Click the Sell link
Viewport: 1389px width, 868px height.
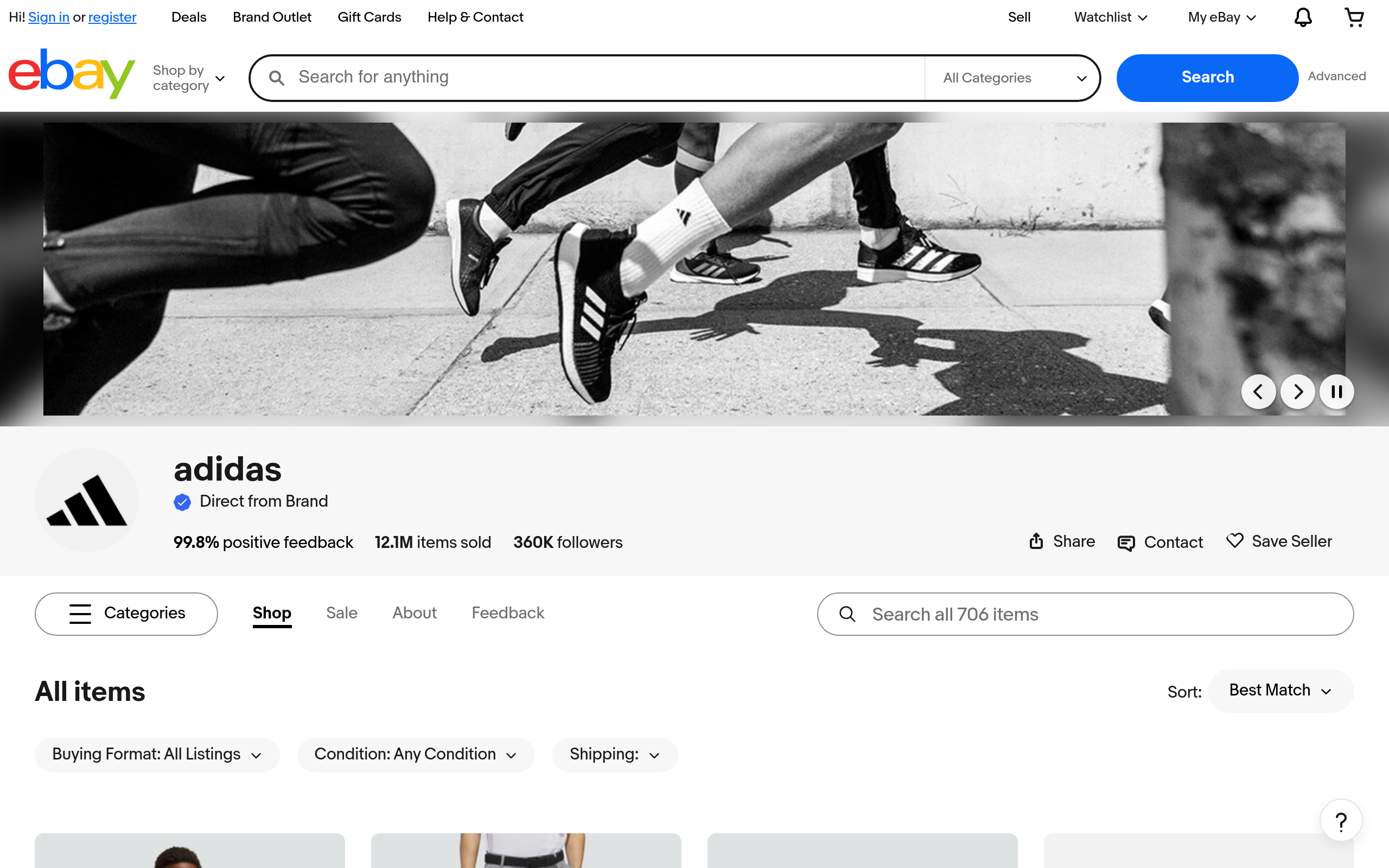coord(1019,17)
